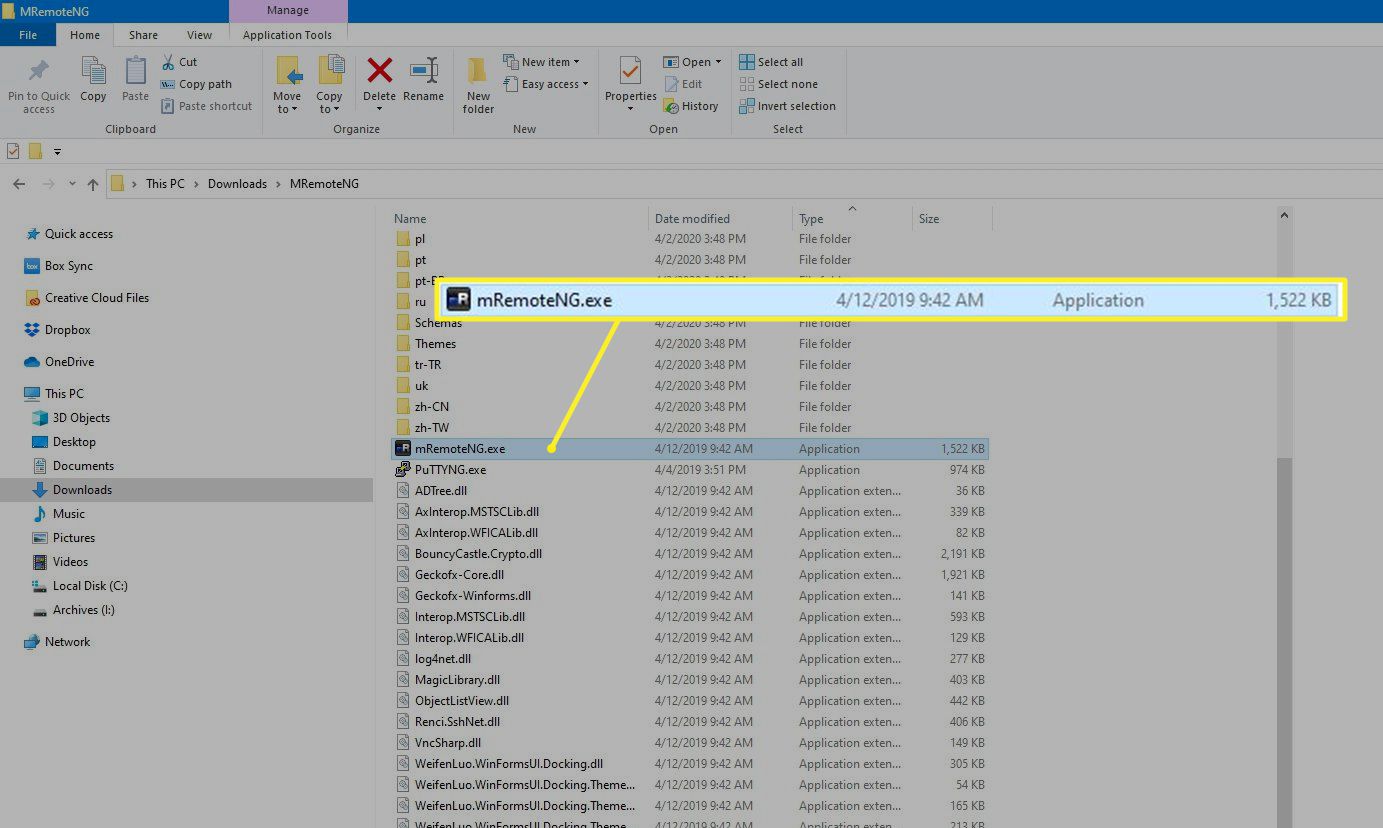Image resolution: width=1383 pixels, height=828 pixels.
Task: Select Pictures in navigation pane
Action: 74,538
